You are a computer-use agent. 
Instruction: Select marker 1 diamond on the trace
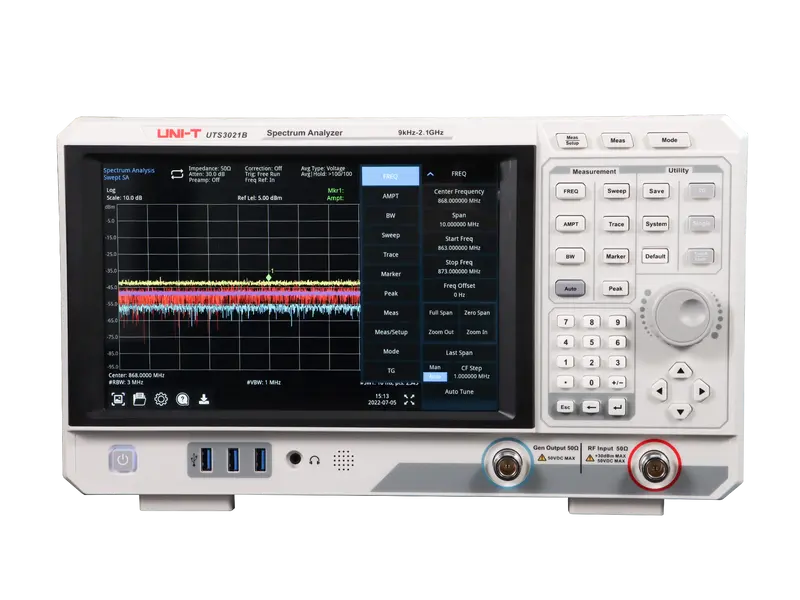[269, 277]
